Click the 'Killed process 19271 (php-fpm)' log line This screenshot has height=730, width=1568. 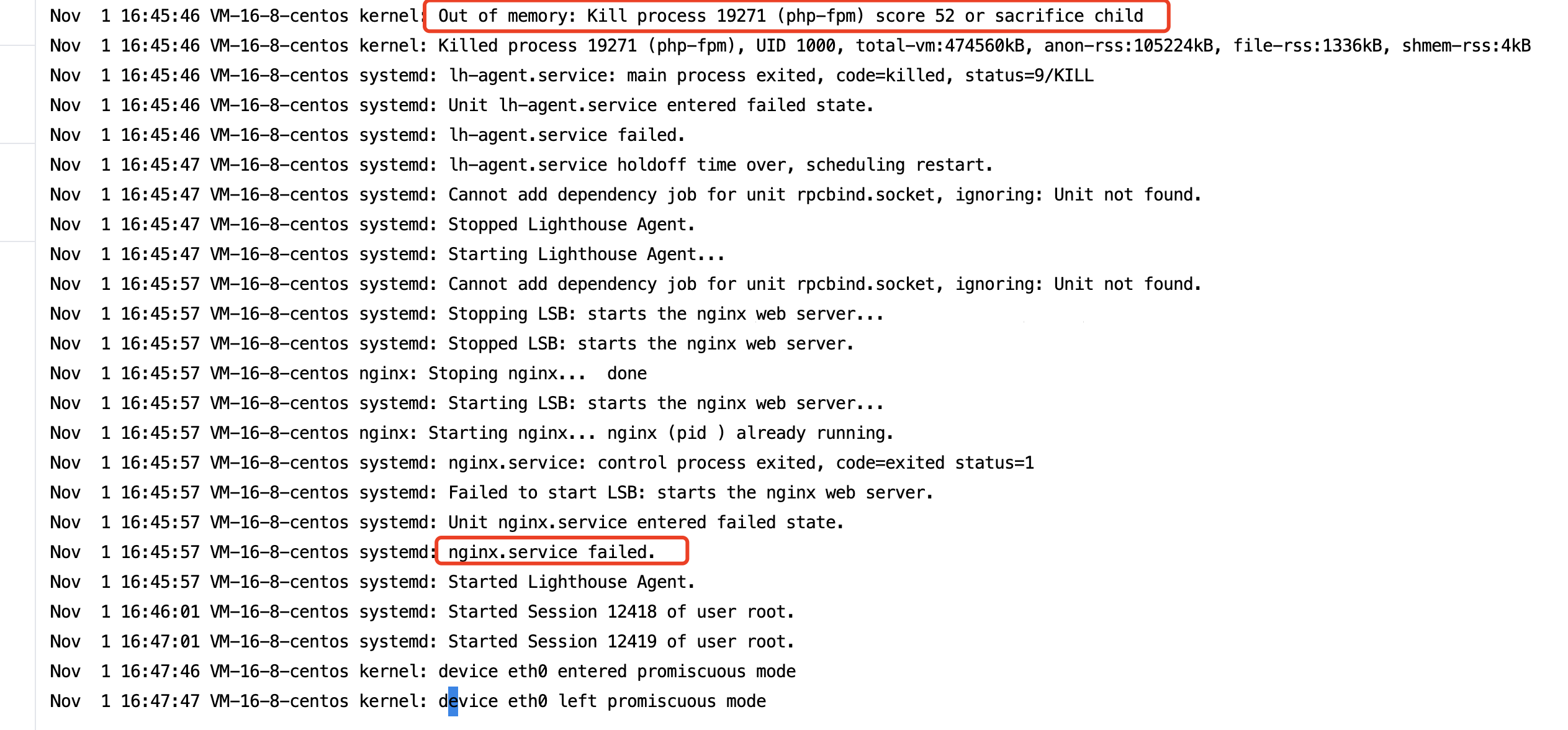[790, 45]
